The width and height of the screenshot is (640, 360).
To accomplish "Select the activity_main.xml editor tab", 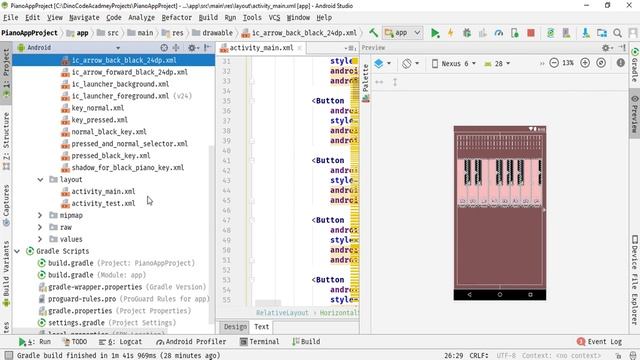I will (261, 48).
